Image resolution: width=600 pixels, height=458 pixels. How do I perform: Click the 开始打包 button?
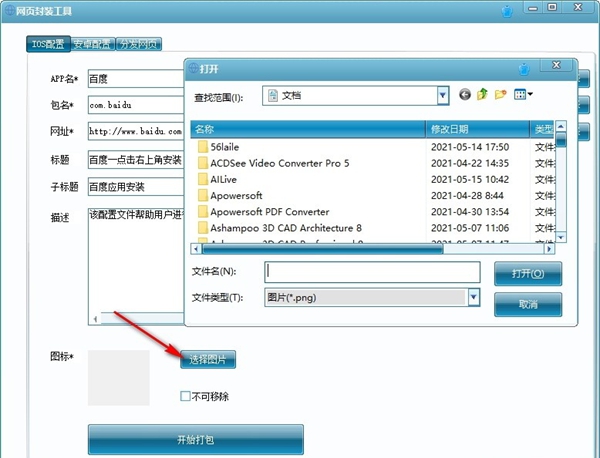point(196,440)
